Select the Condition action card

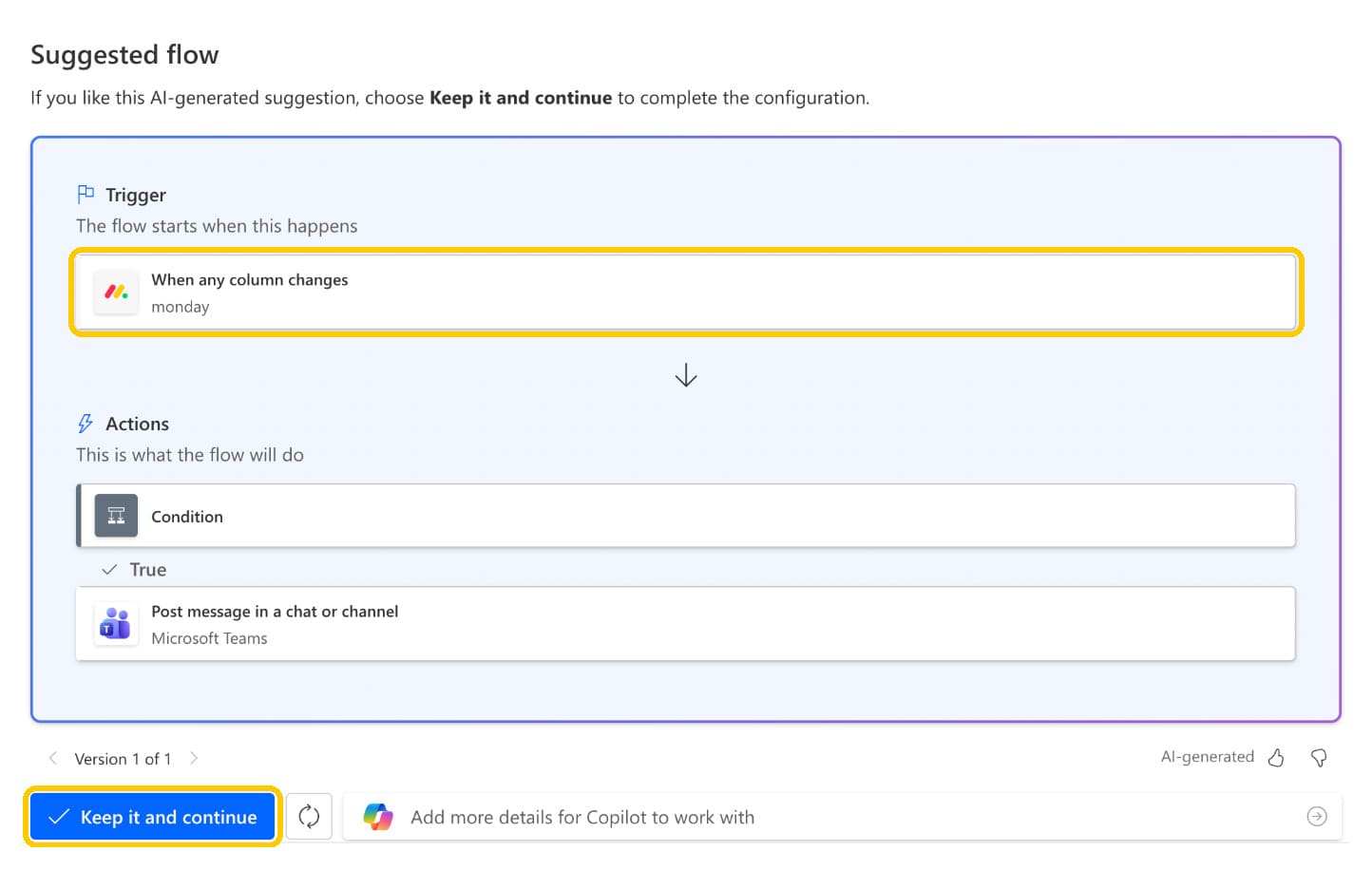686,516
